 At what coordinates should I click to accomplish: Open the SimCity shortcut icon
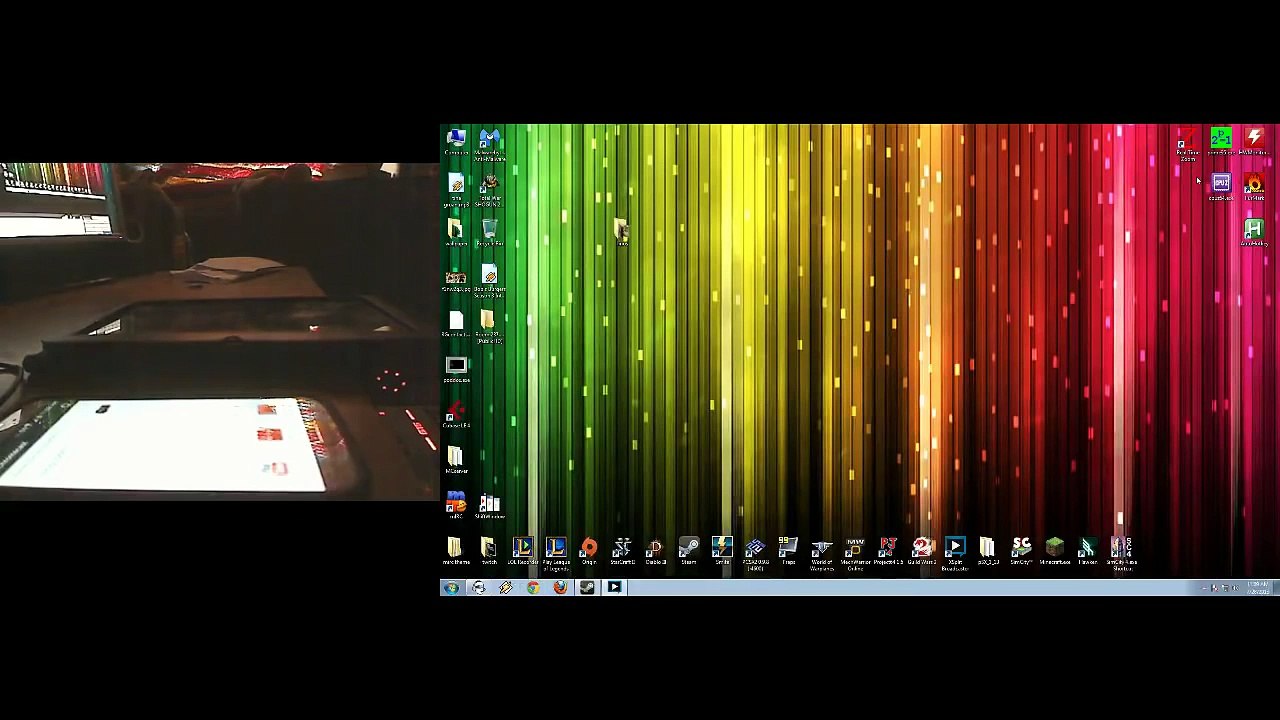pos(1021,550)
